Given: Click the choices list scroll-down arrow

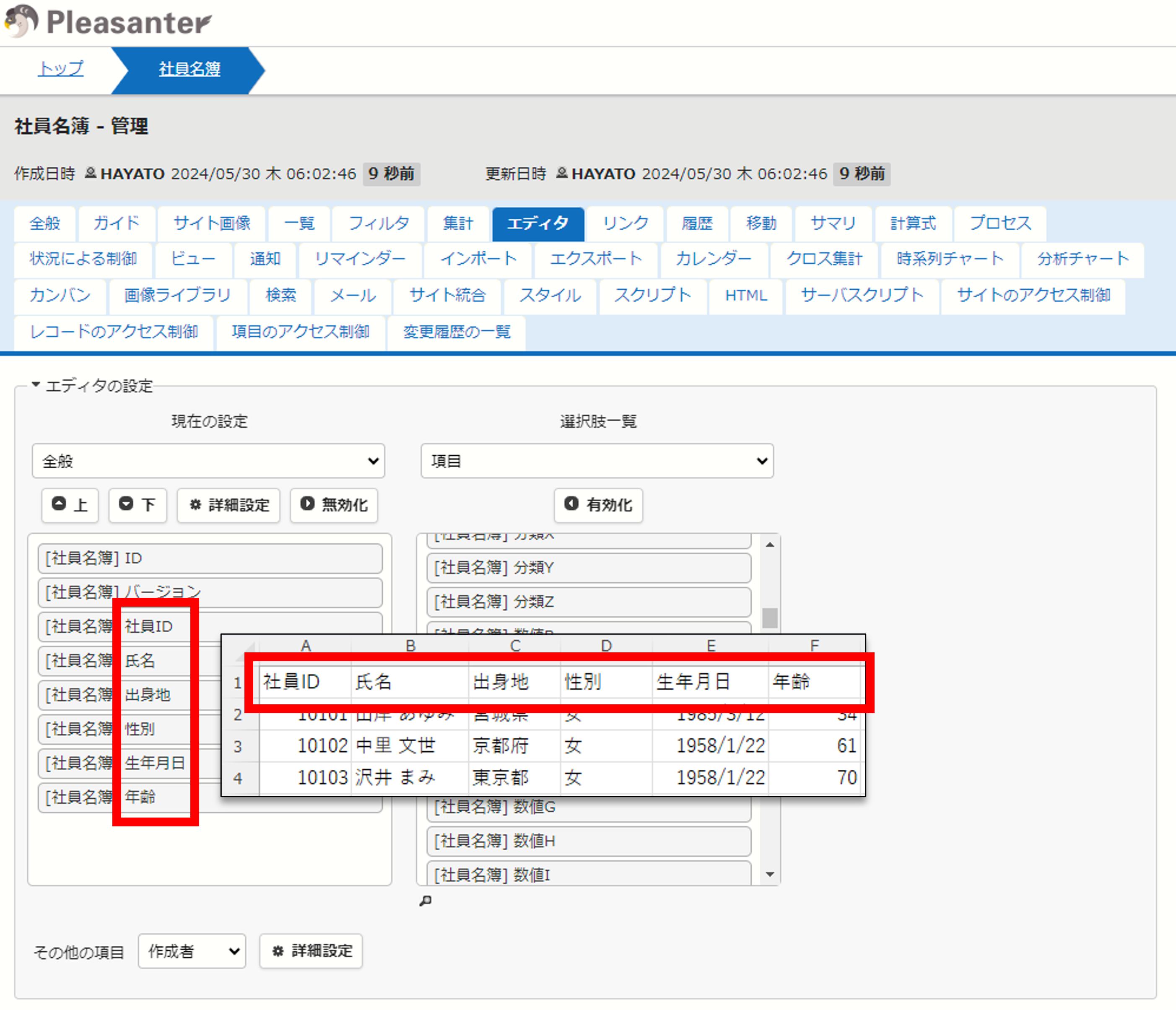Looking at the screenshot, I should pyautogui.click(x=770, y=874).
